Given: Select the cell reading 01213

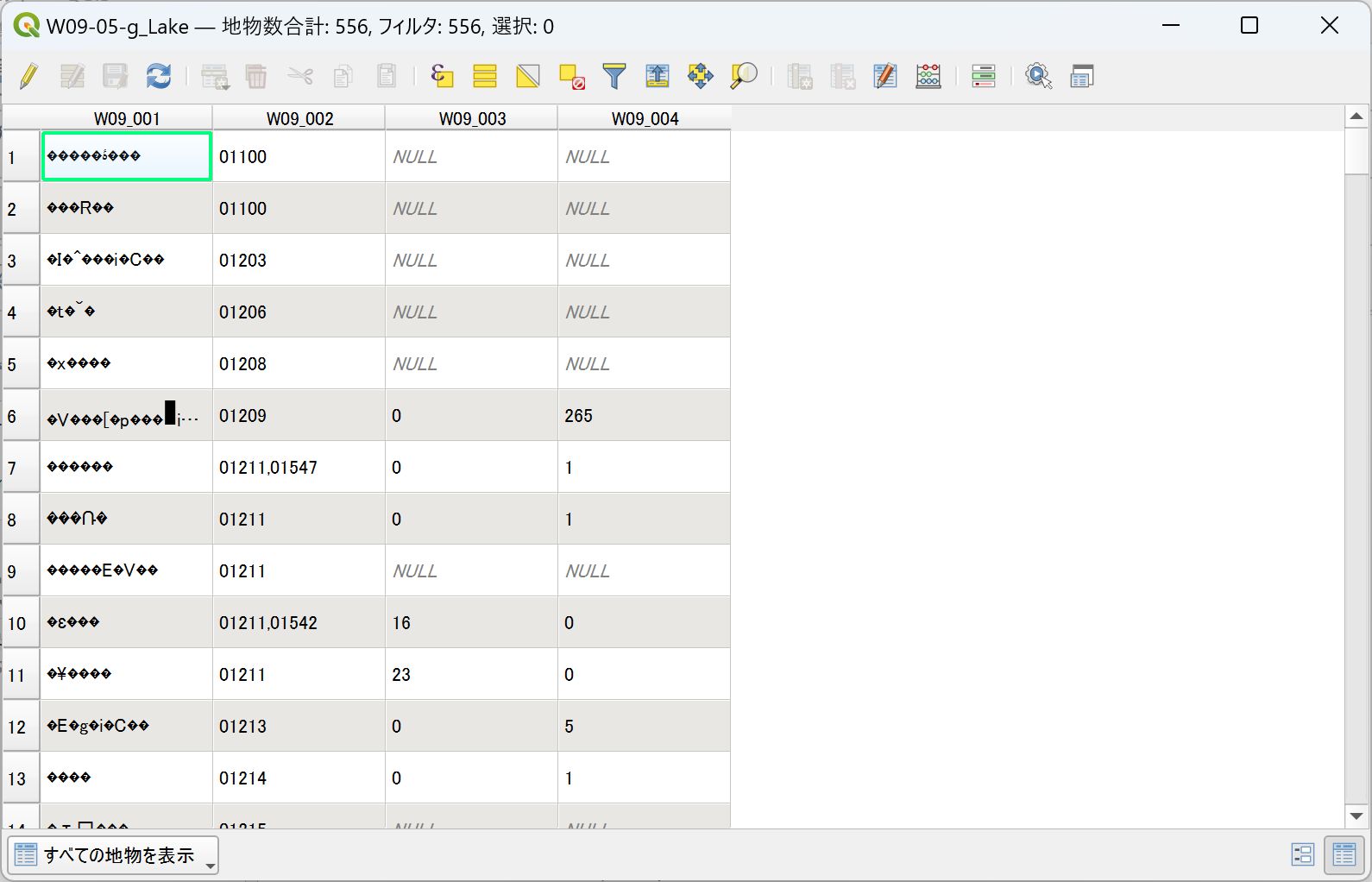Looking at the screenshot, I should point(299,726).
